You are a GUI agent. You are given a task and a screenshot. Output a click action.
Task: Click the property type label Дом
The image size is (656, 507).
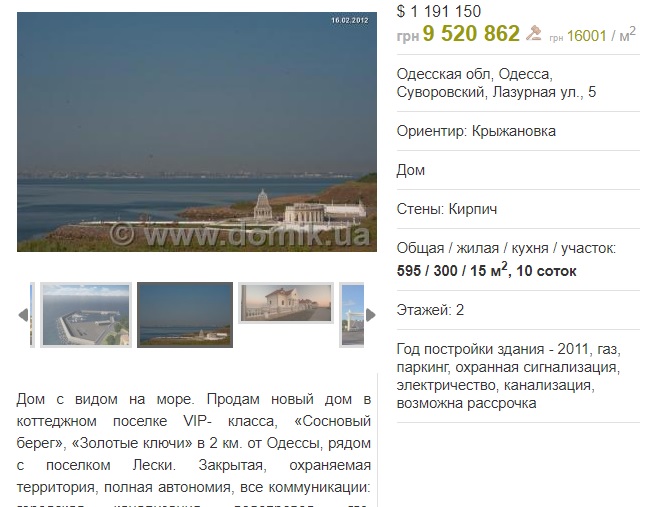click(411, 170)
